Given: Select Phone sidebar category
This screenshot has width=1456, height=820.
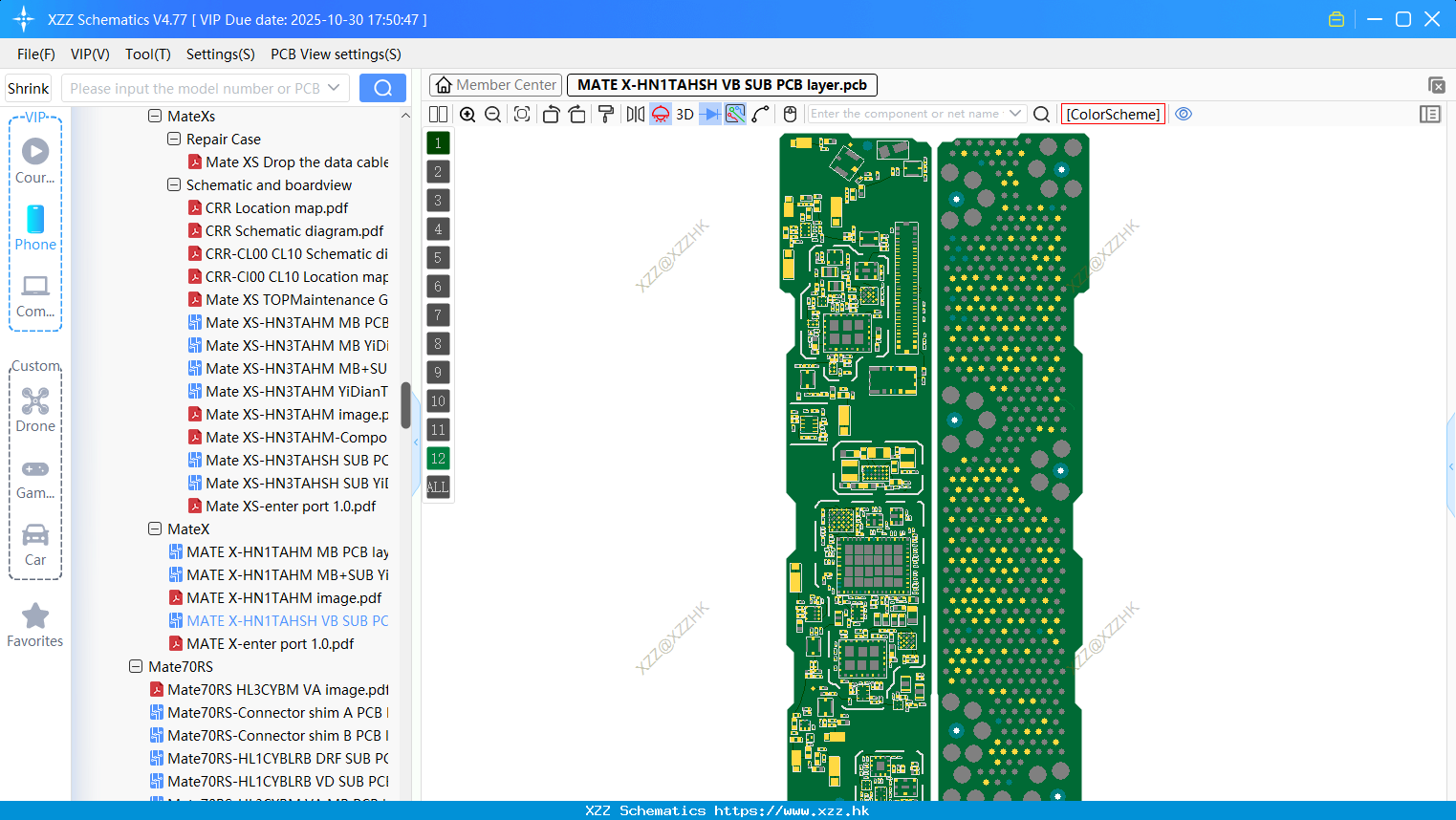Looking at the screenshot, I should coord(35,227).
